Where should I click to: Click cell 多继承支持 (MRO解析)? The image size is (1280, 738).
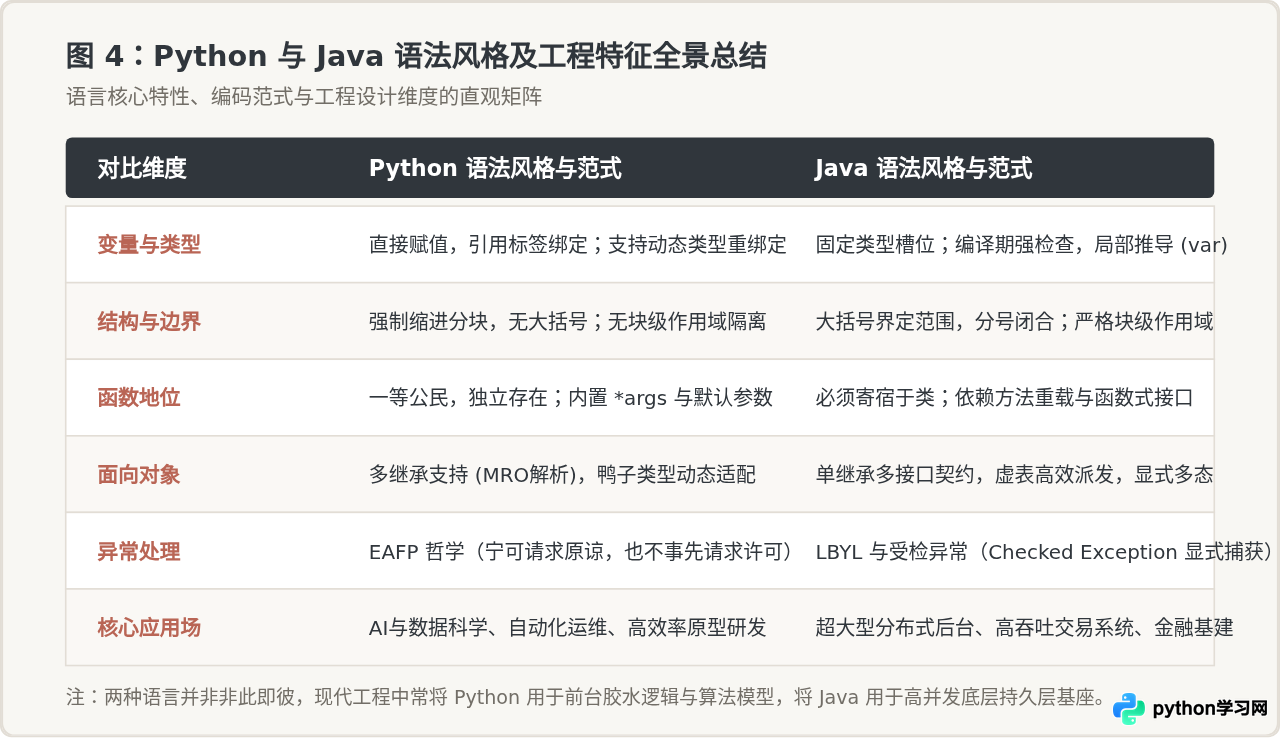pyautogui.click(x=563, y=474)
